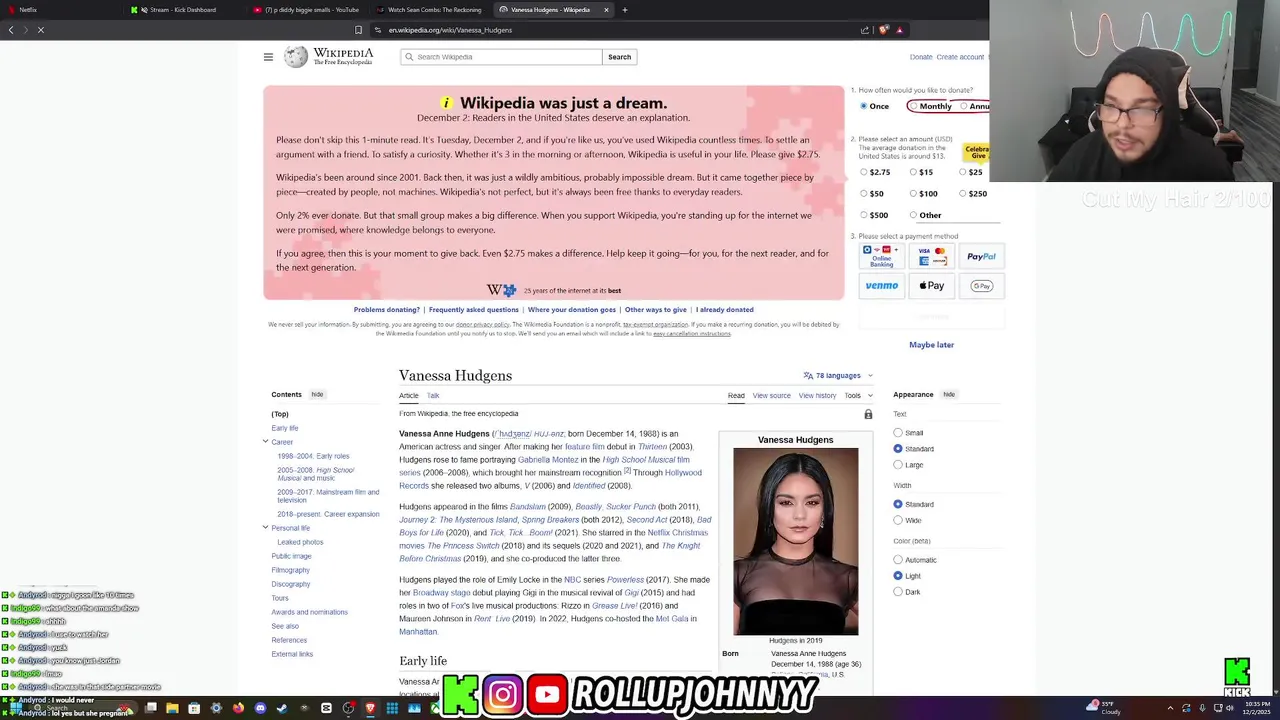Open Steam from taskbar
The image size is (1280, 720).
[282, 708]
